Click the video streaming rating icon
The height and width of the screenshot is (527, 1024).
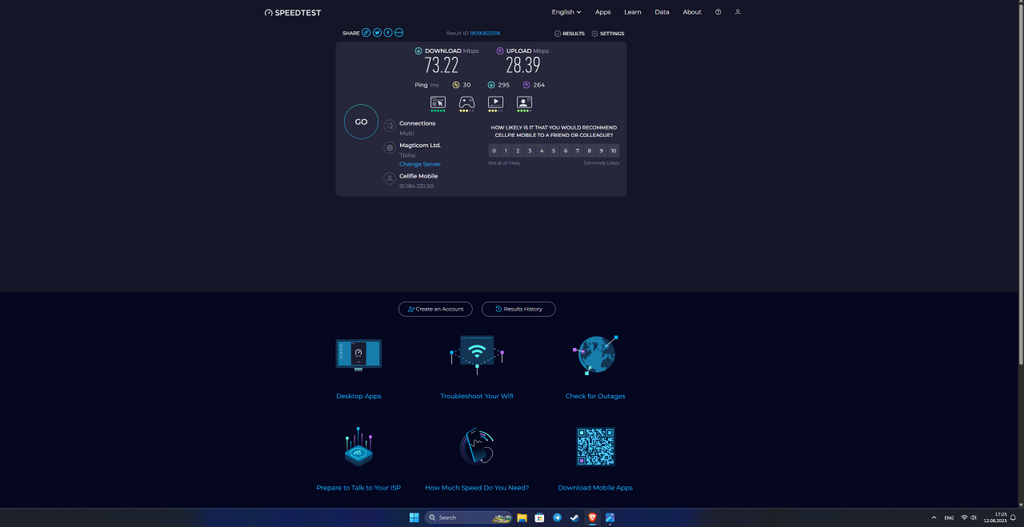[496, 102]
